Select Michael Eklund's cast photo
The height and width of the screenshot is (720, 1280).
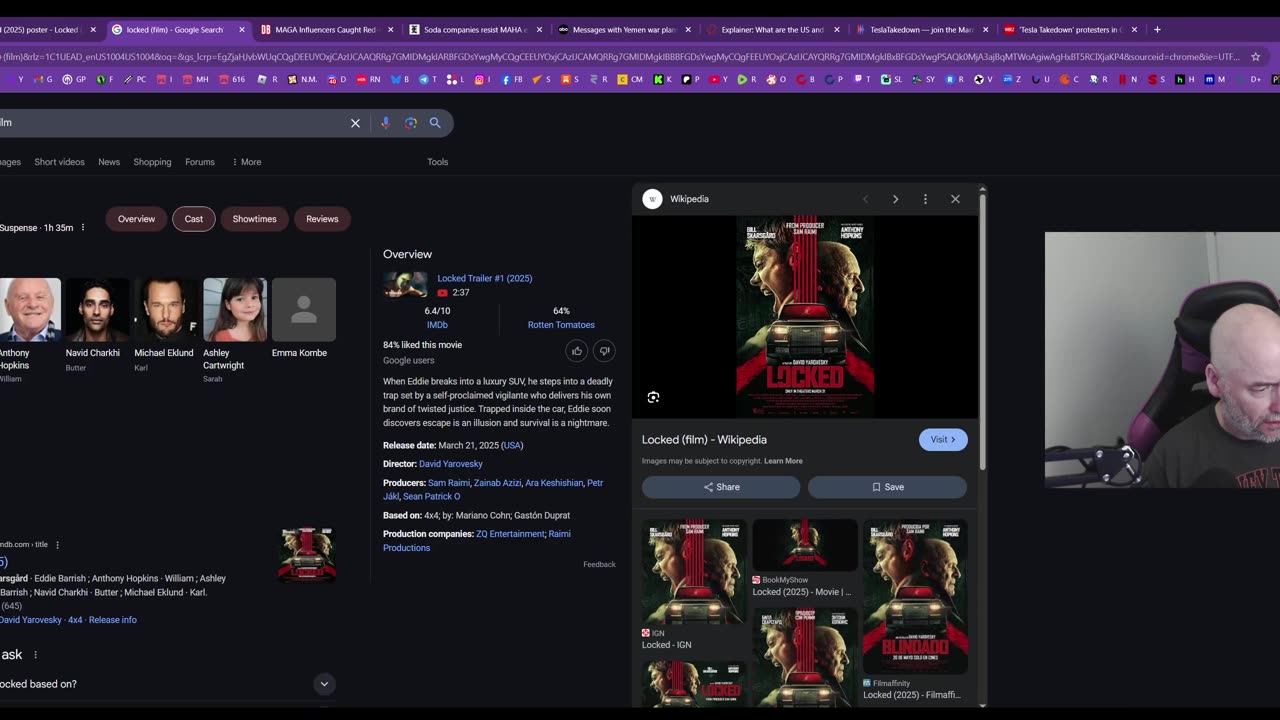point(165,310)
